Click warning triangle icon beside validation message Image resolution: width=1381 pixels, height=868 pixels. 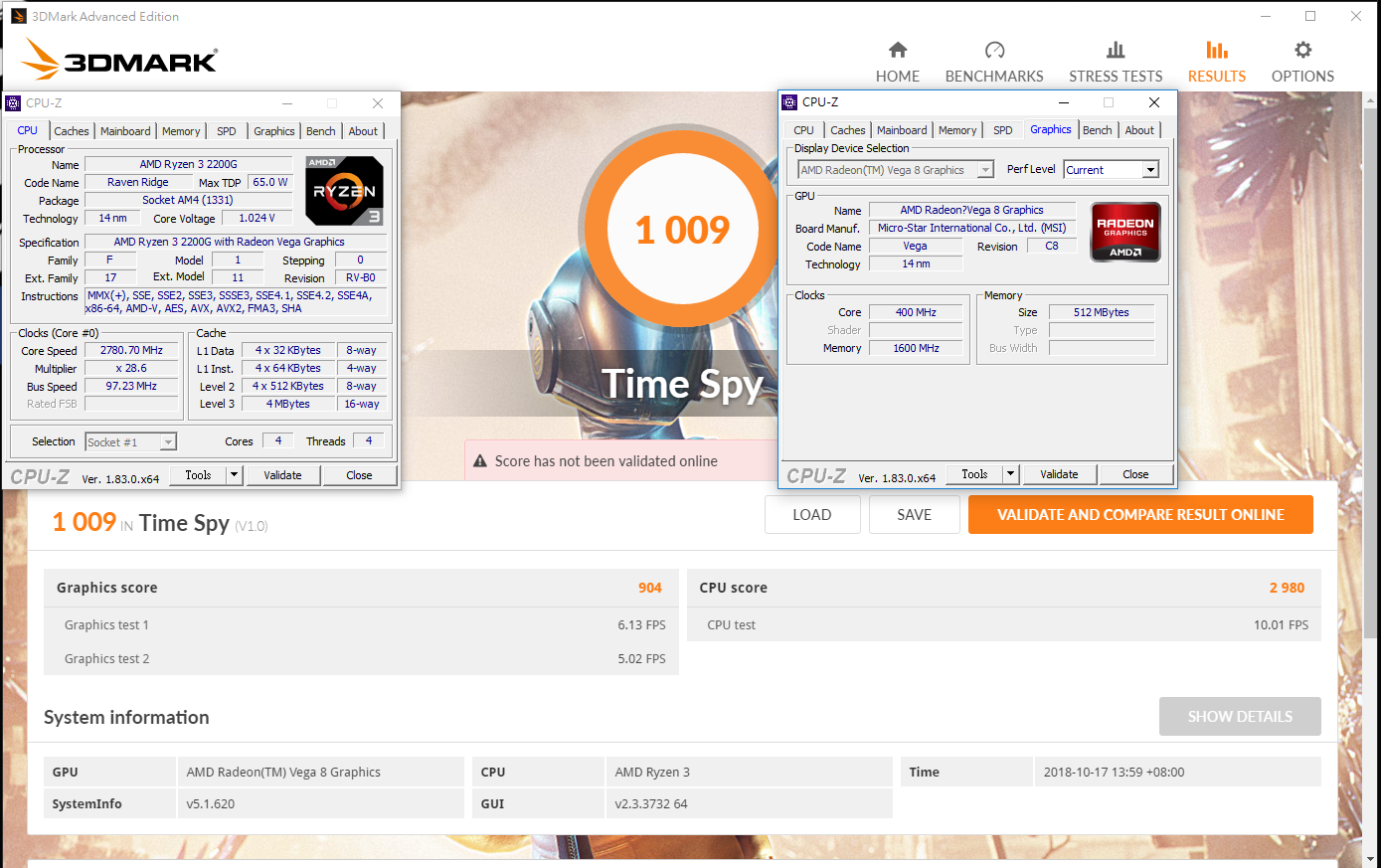tap(480, 461)
